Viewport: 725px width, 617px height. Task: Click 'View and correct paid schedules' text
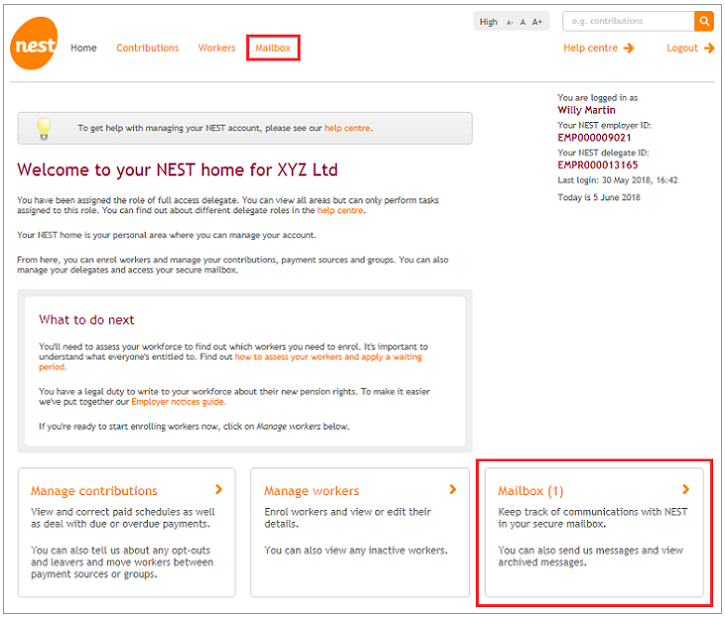click(123, 512)
